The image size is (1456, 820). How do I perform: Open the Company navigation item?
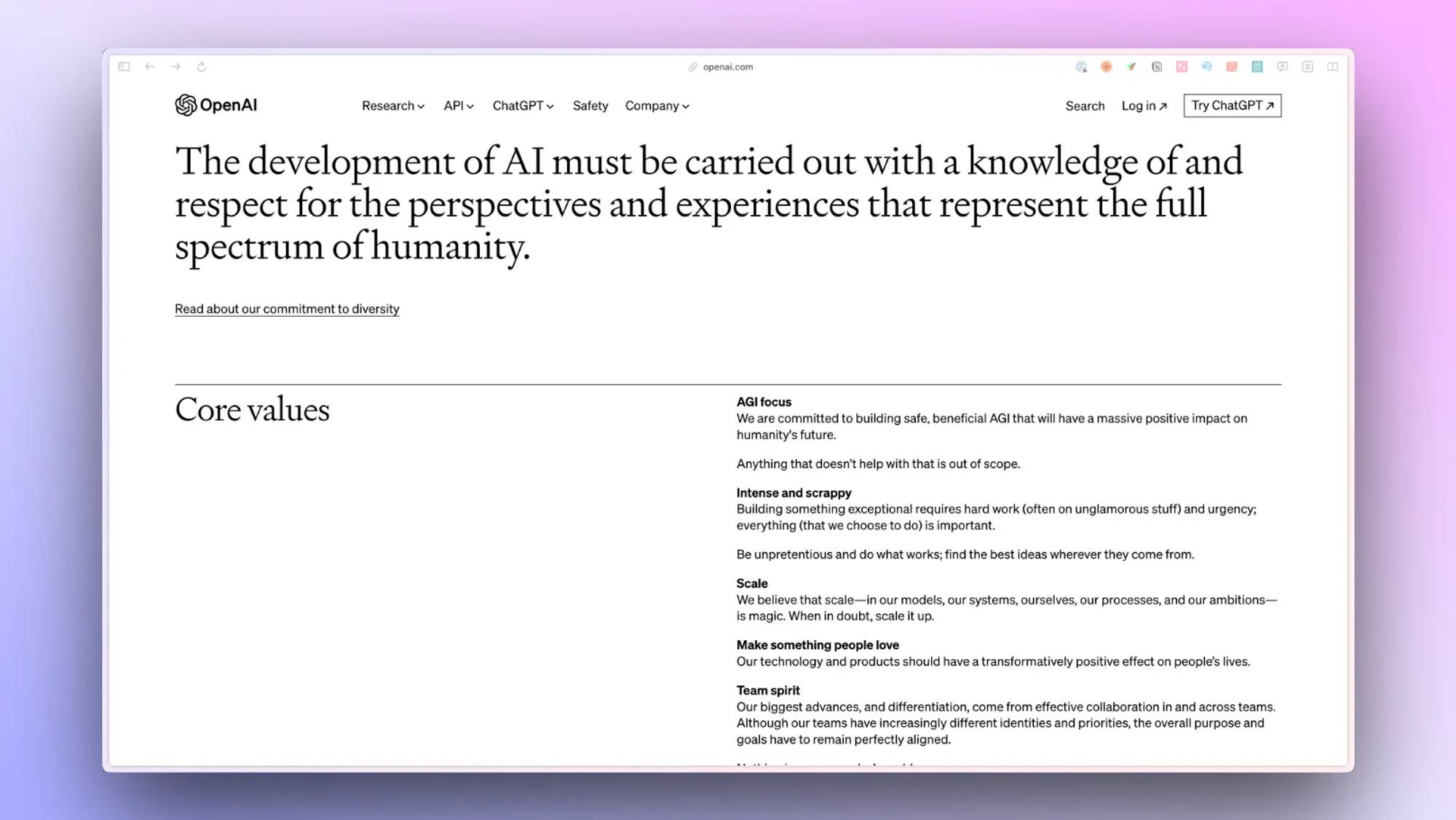(x=657, y=106)
